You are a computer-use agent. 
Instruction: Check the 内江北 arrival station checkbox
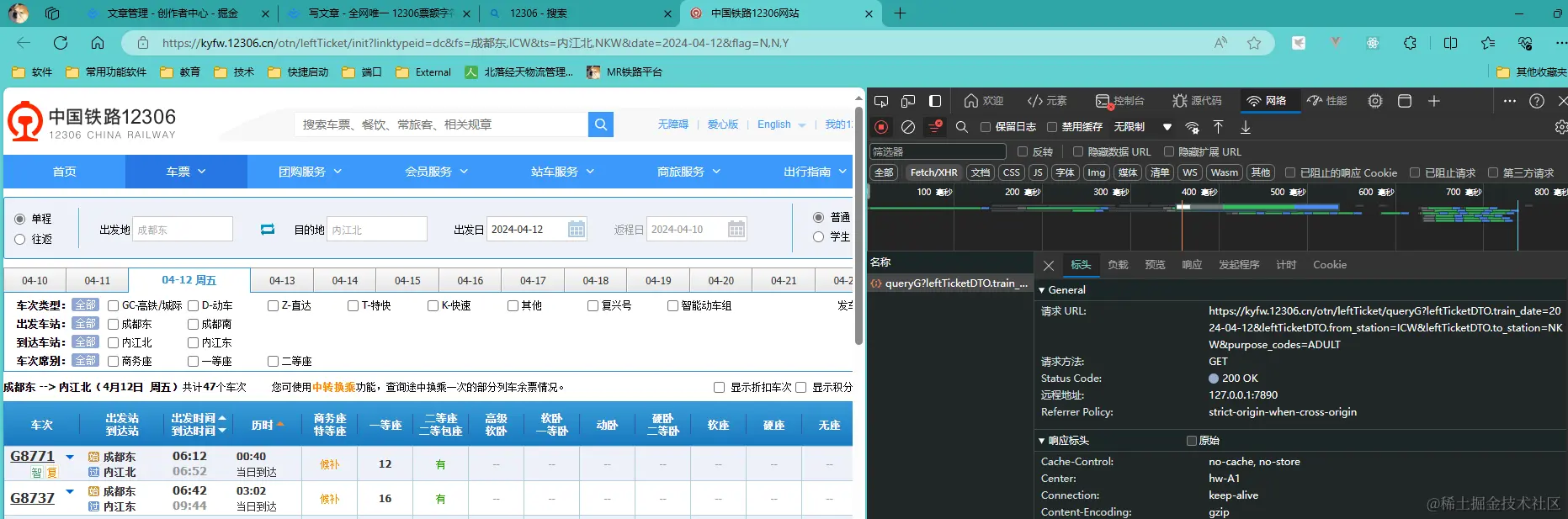pos(113,342)
